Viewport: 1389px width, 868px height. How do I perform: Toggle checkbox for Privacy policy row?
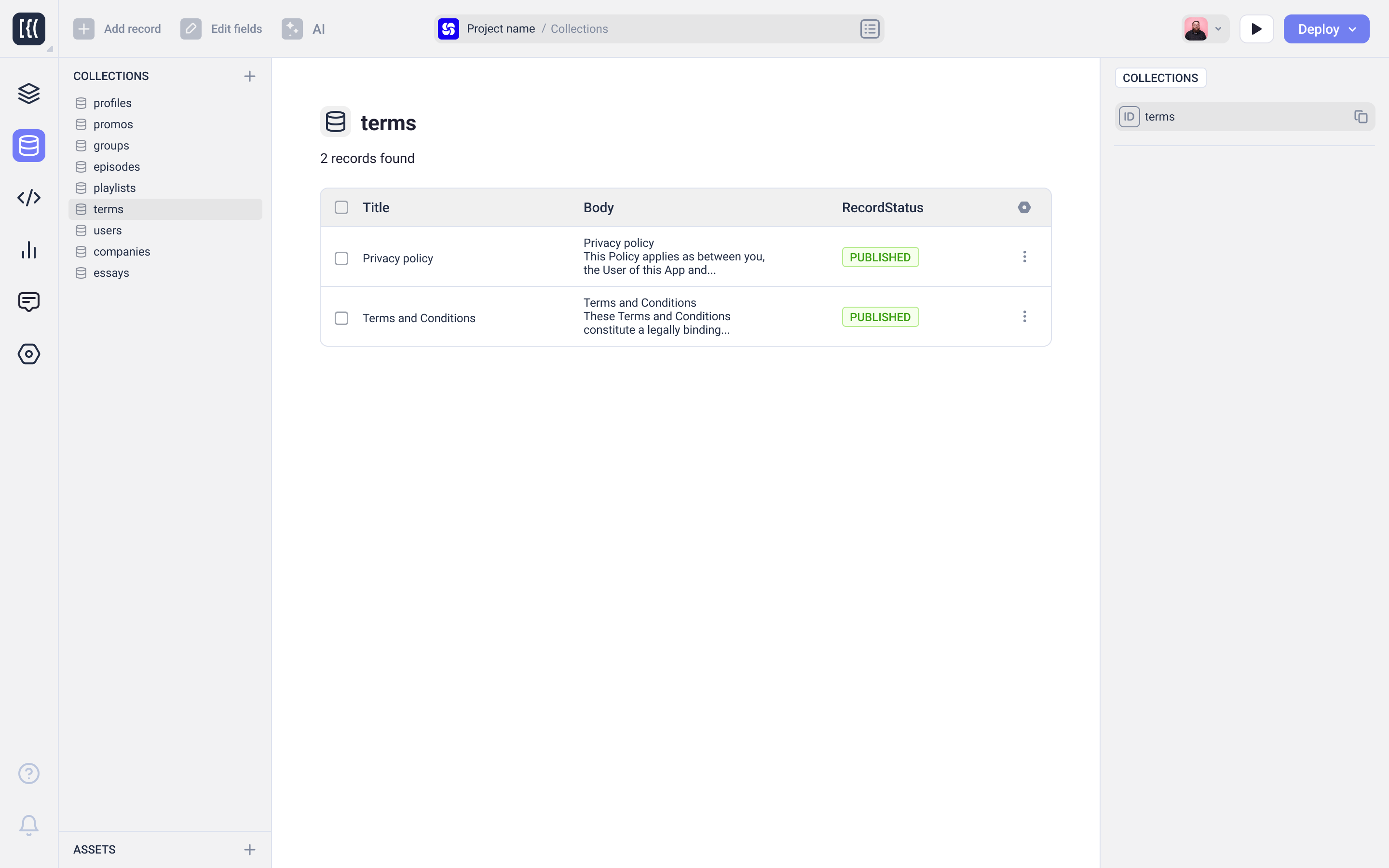click(x=341, y=258)
